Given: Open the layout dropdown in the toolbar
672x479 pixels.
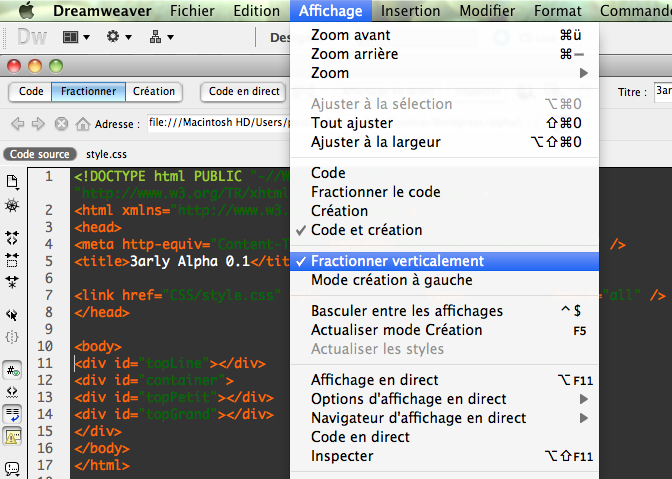Looking at the screenshot, I should click(76, 37).
